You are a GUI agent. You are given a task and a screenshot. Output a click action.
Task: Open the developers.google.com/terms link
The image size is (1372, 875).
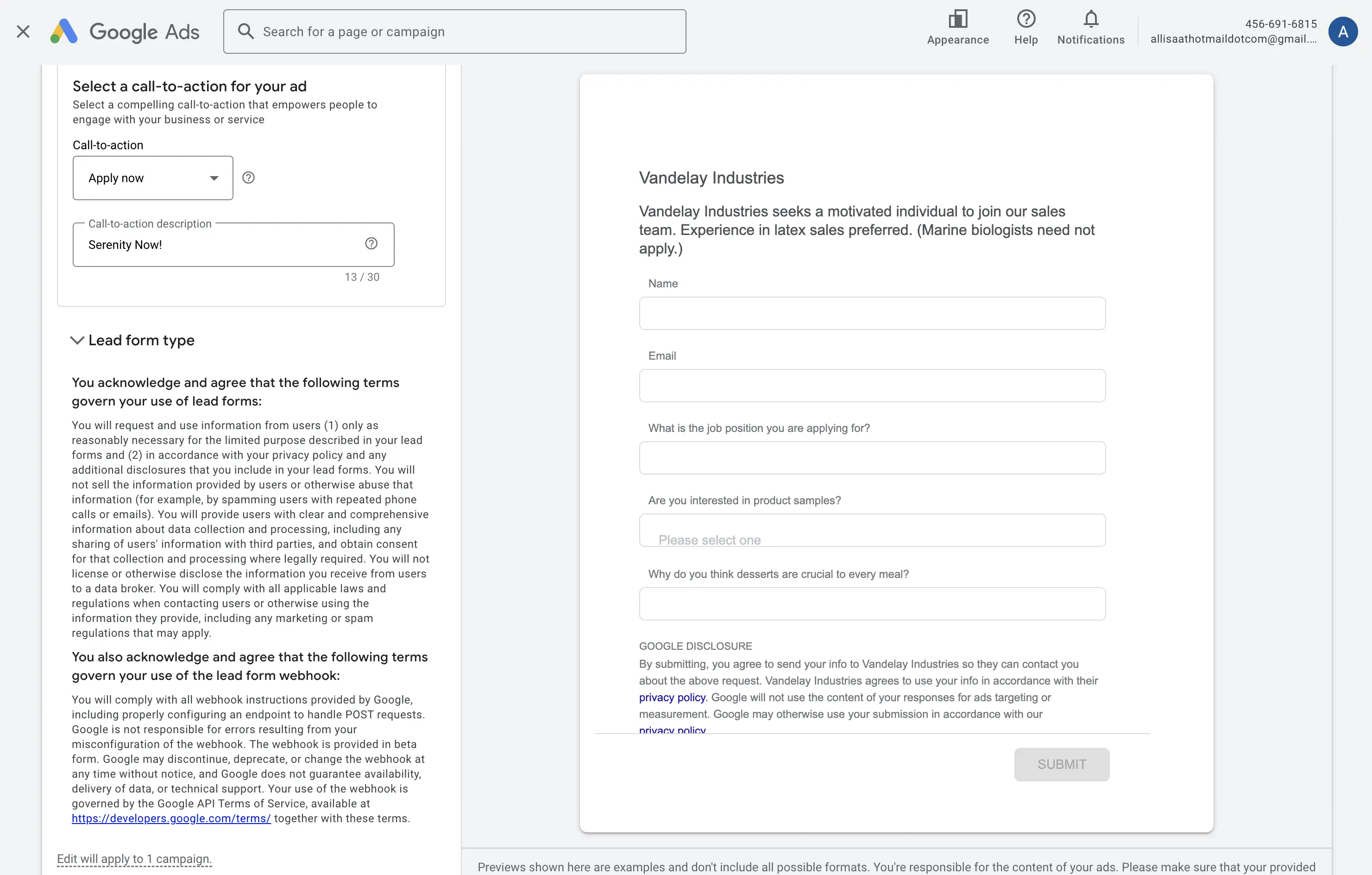(x=171, y=818)
